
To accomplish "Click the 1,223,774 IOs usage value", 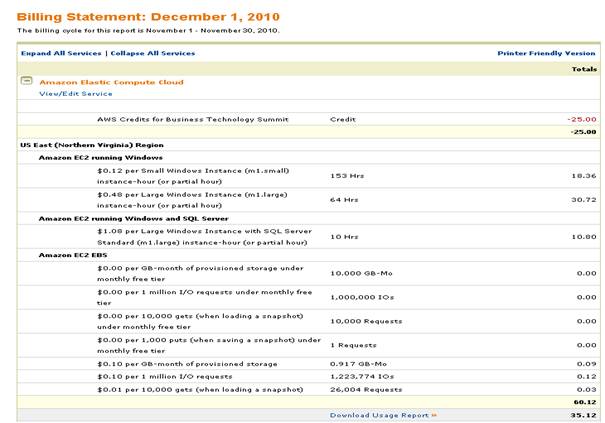I will (x=362, y=376).
